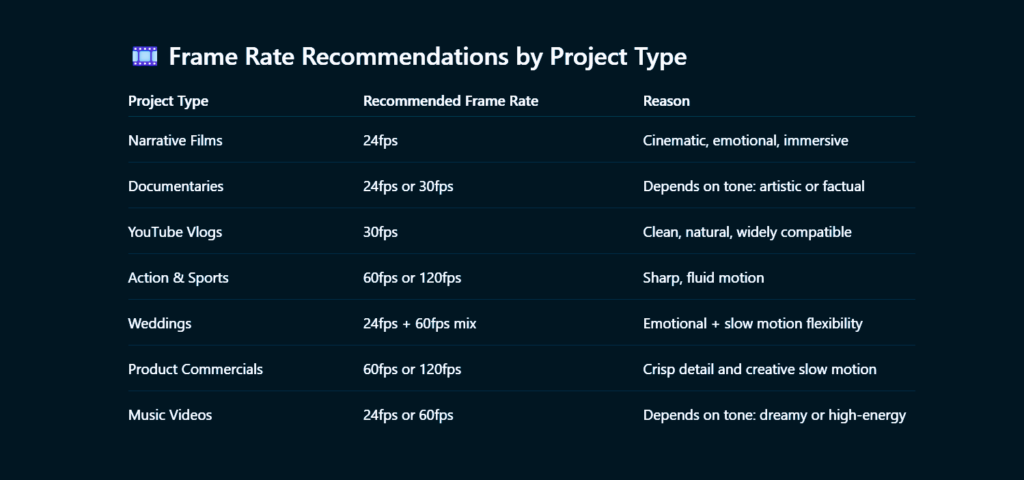Click the Documentaries project type cell
This screenshot has height=480, width=1024.
tap(176, 186)
